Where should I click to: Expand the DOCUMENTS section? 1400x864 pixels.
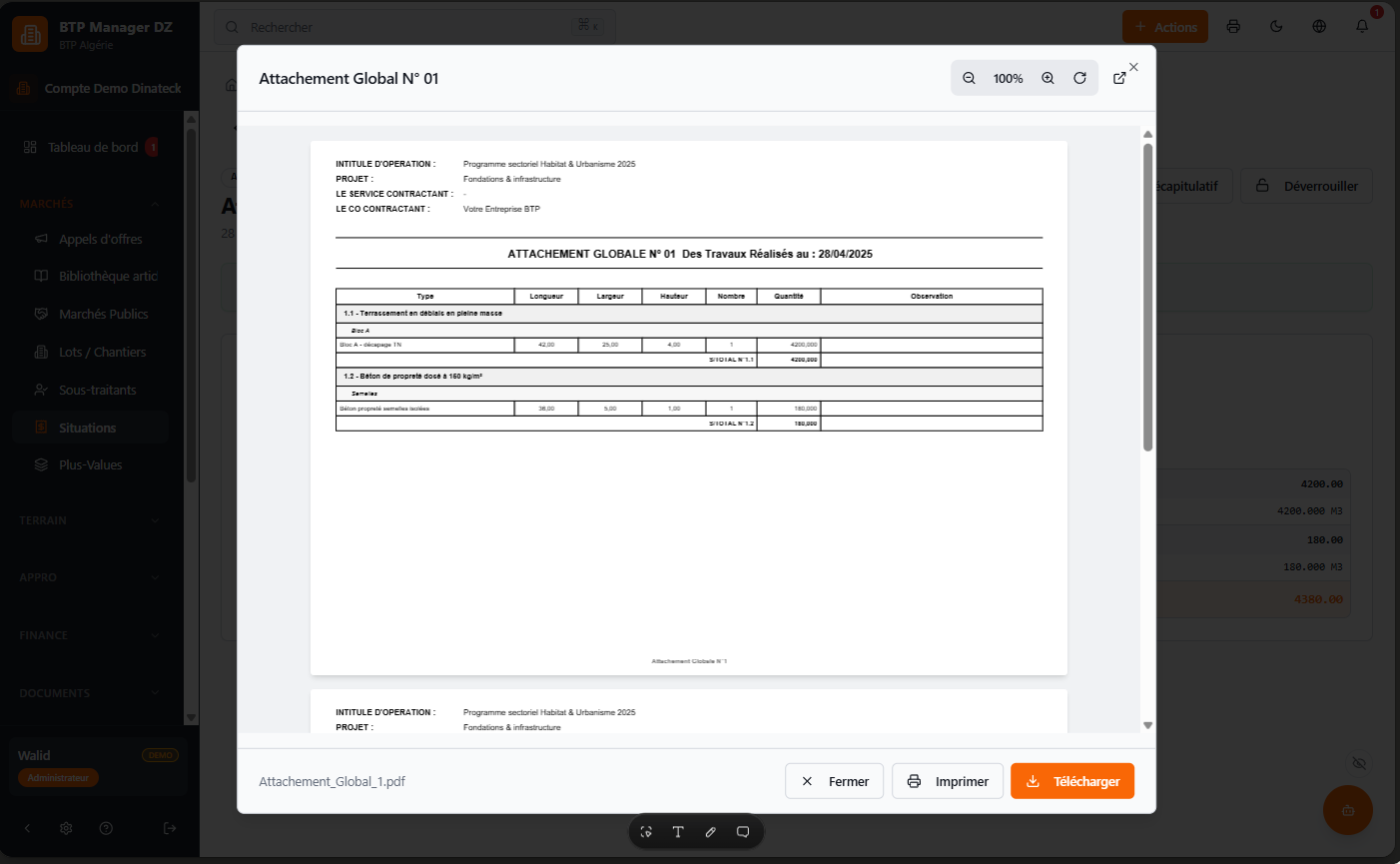click(90, 693)
